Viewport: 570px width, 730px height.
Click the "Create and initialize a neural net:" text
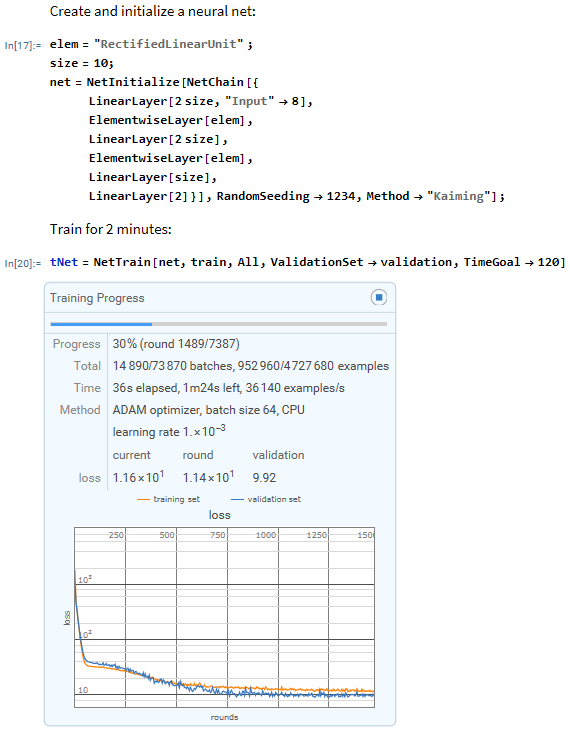click(153, 11)
